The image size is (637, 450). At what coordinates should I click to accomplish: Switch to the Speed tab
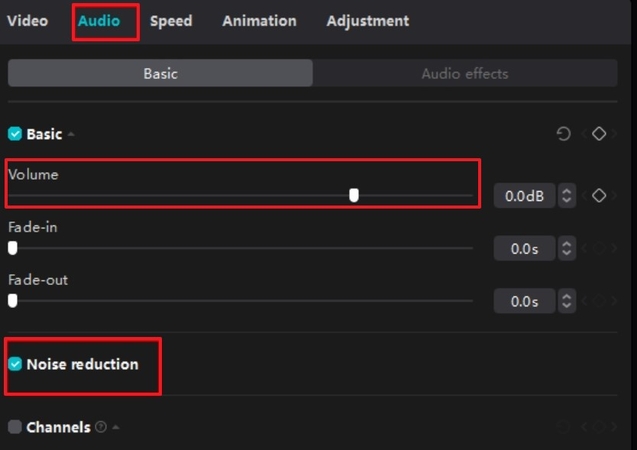click(171, 21)
